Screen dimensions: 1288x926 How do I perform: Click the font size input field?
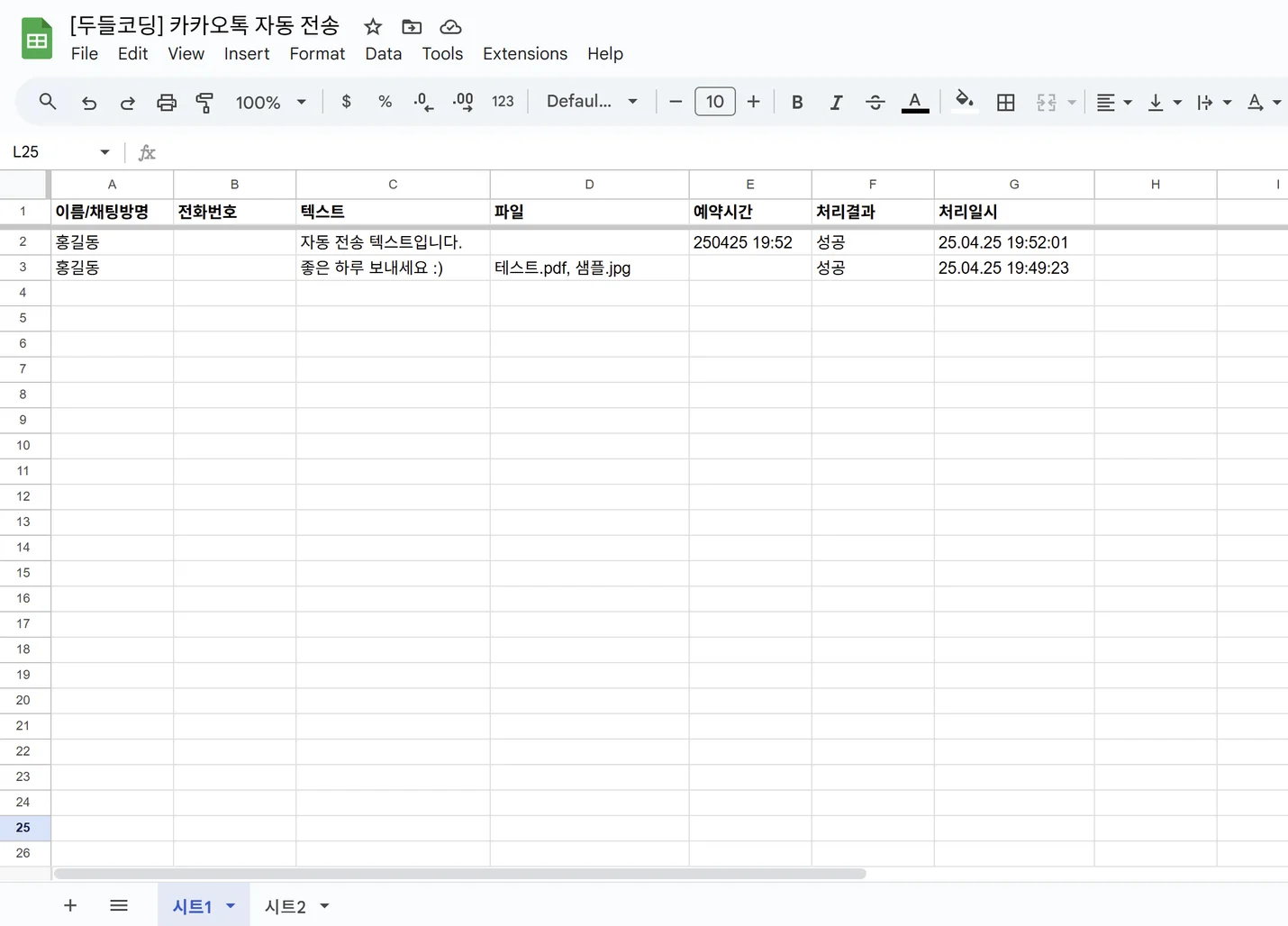pos(714,102)
